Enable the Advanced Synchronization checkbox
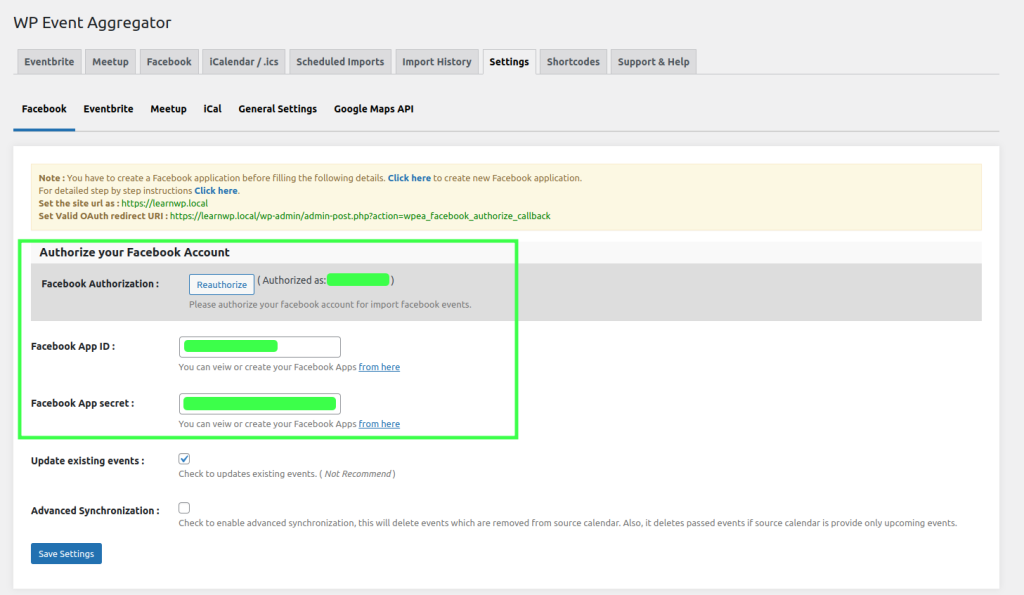This screenshot has height=595, width=1024. (x=184, y=508)
